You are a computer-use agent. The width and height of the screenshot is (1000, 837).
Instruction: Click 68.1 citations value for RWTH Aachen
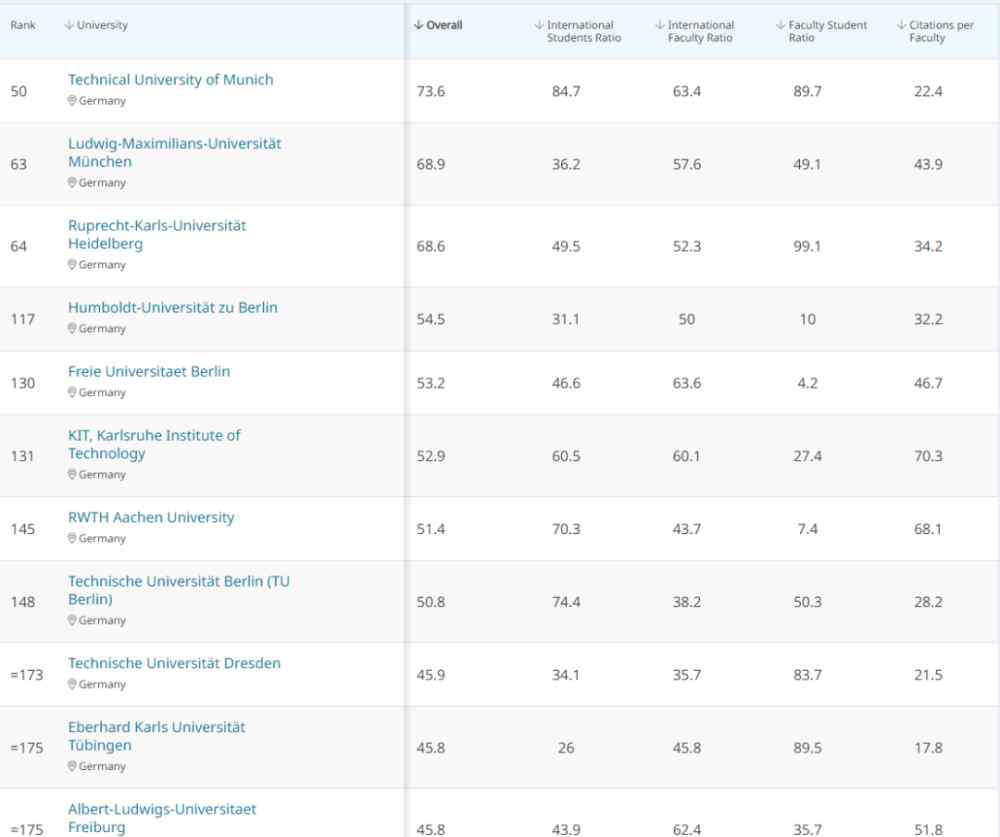(928, 530)
